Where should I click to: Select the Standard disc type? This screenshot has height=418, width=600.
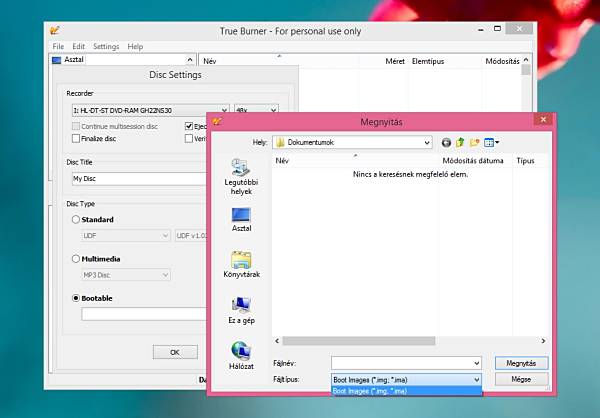(x=76, y=219)
